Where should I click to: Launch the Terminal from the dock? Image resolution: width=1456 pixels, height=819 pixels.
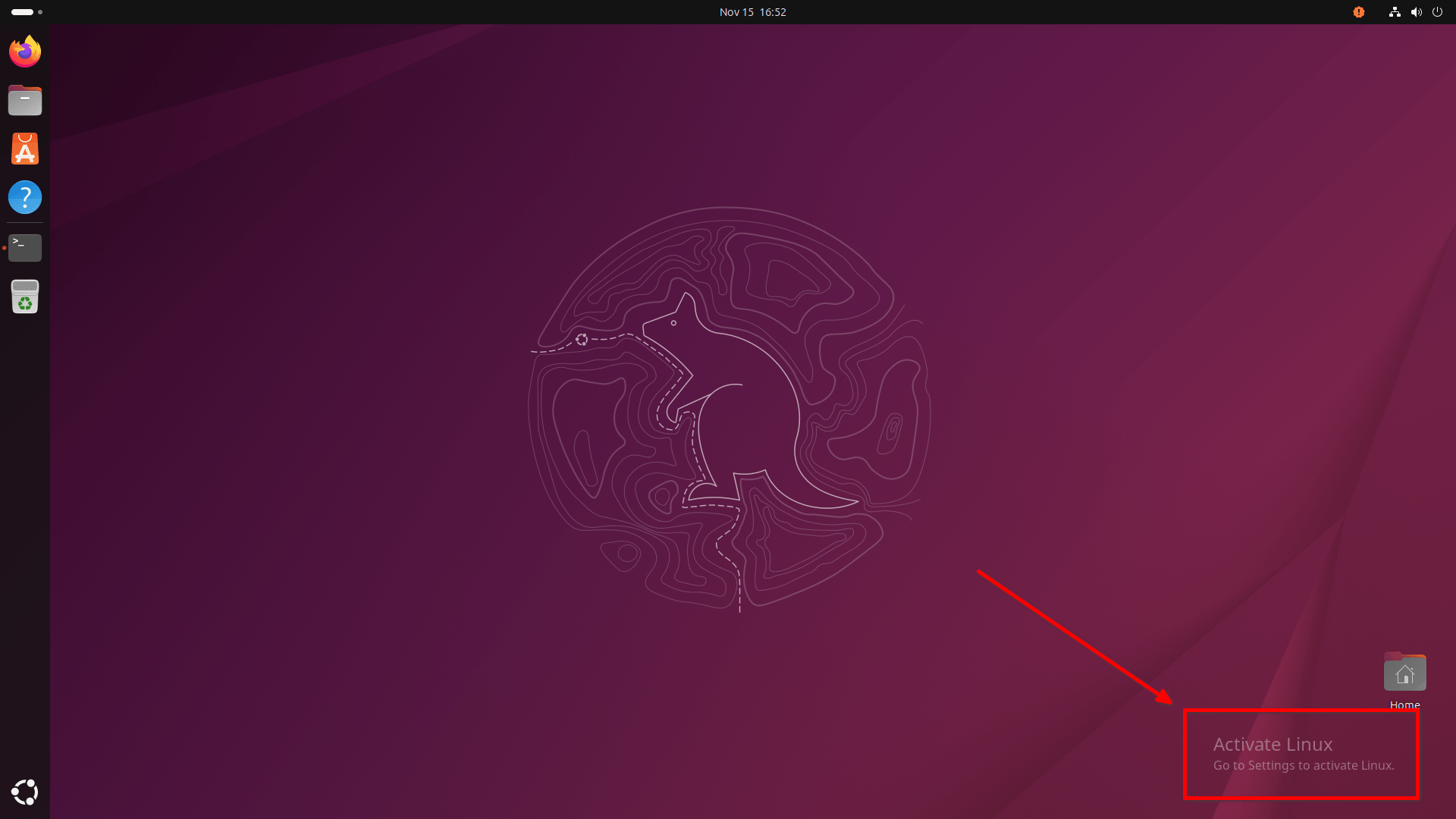coord(24,248)
